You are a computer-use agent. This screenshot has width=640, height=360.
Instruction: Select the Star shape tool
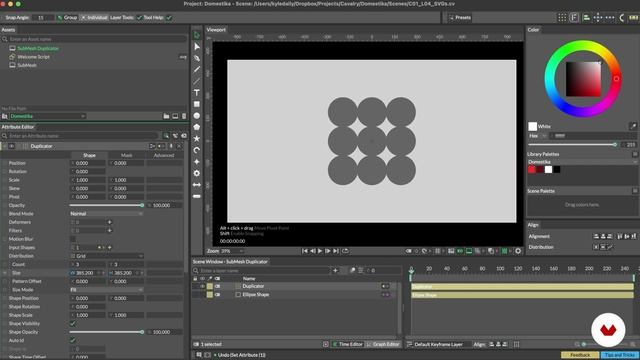click(x=197, y=139)
